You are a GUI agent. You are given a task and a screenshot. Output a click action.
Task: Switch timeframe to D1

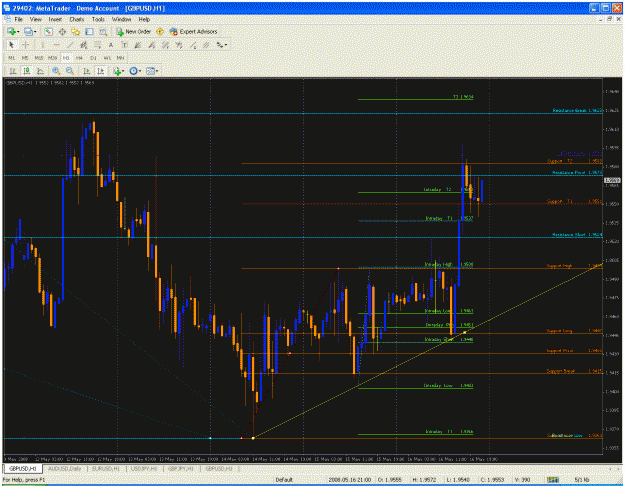[93, 58]
